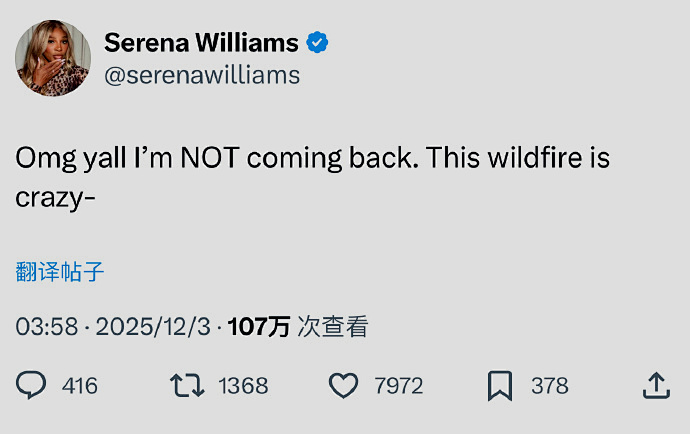The image size is (690, 434).
Task: Like the post with the heart icon
Action: [x=343, y=385]
